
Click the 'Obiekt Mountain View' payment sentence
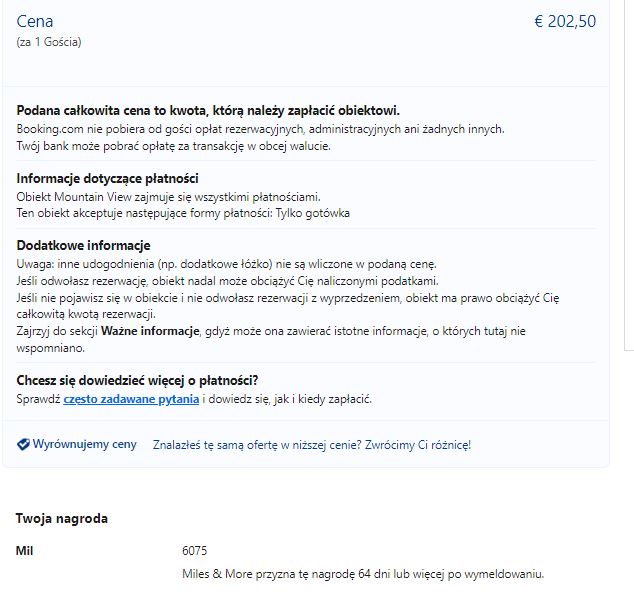pos(168,197)
